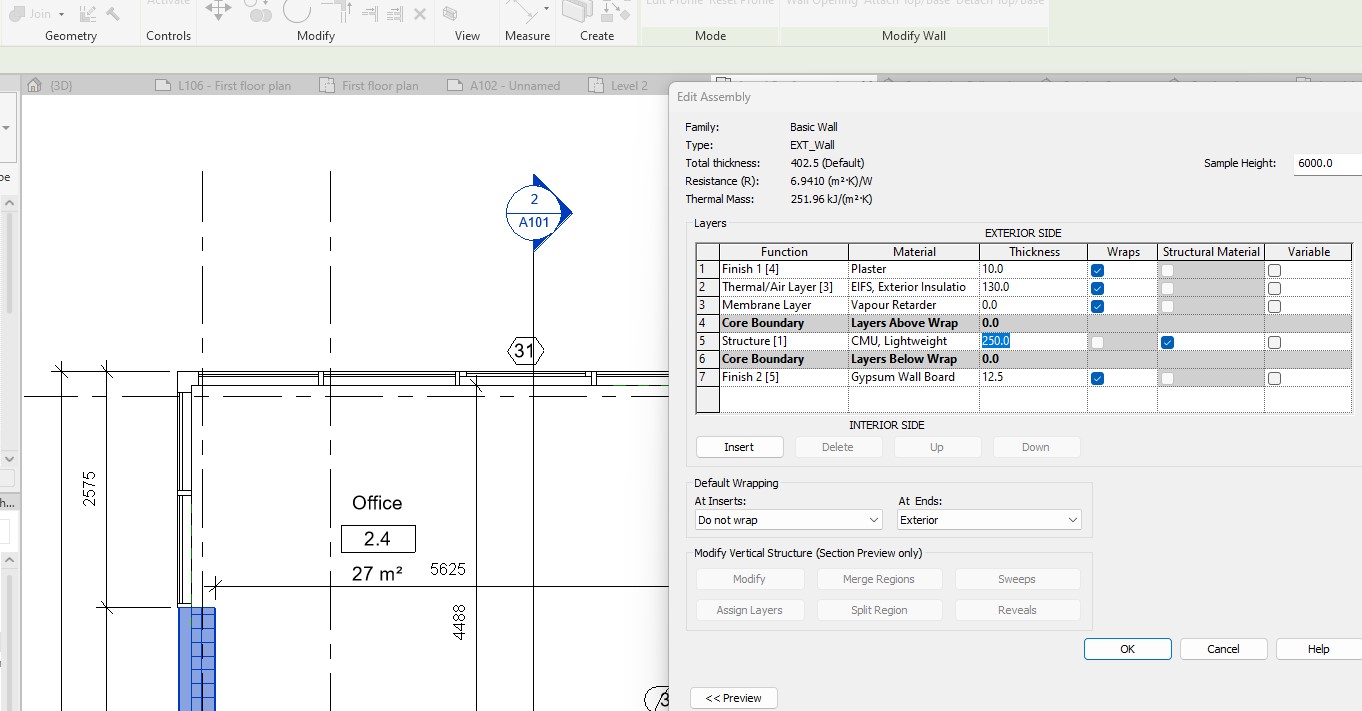The width and height of the screenshot is (1362, 711).
Task: Click the CMU, Lightweight material cell
Action: (914, 341)
